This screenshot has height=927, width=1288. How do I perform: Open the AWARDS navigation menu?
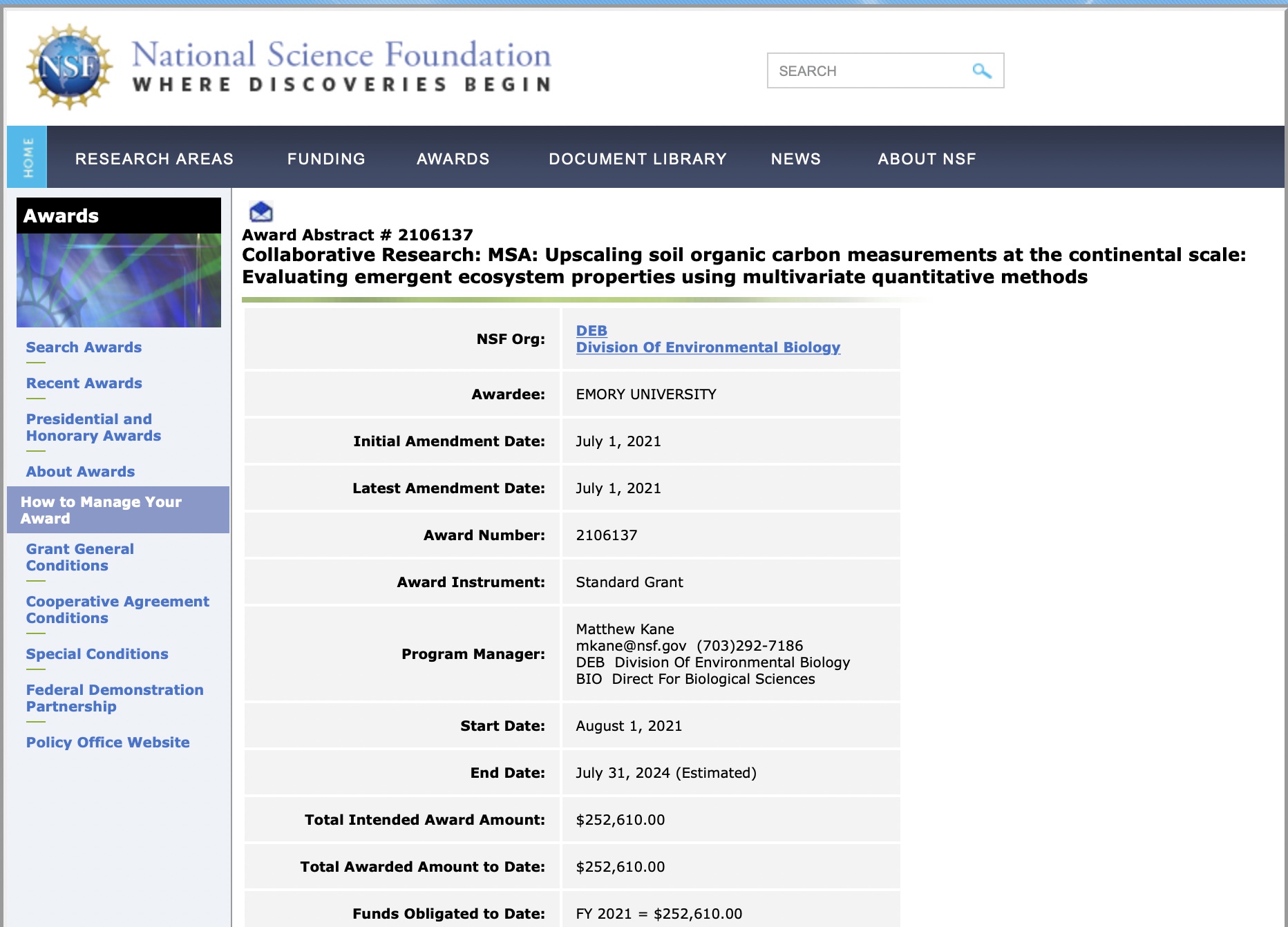(453, 158)
